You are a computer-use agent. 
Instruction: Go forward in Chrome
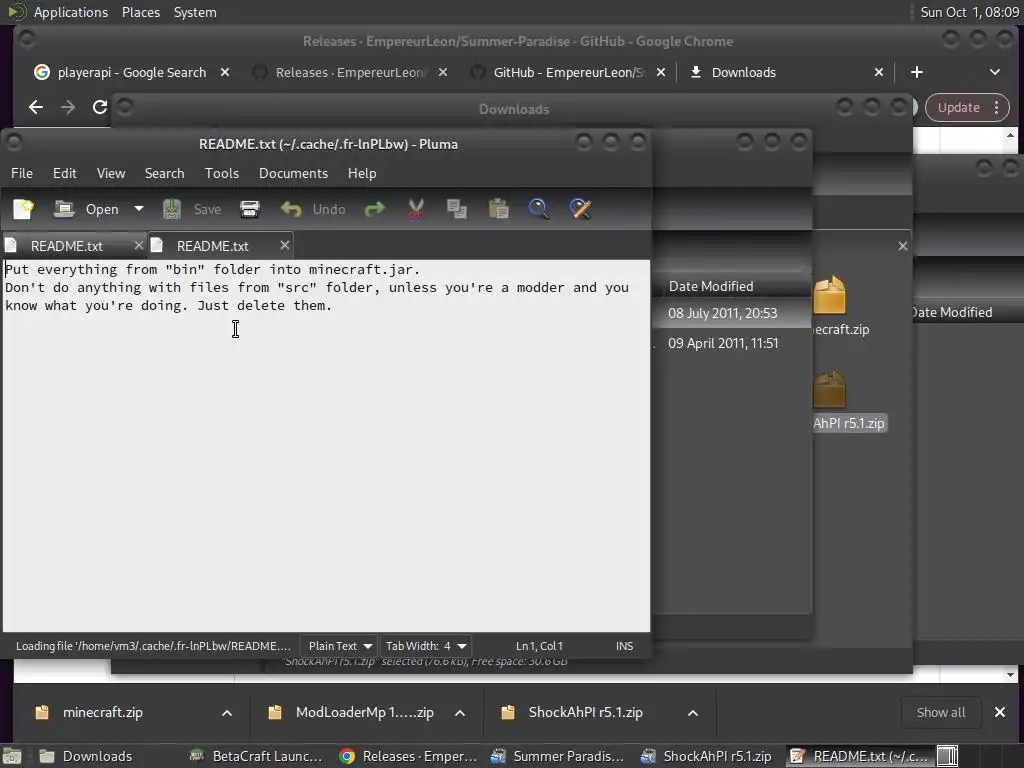coord(68,107)
